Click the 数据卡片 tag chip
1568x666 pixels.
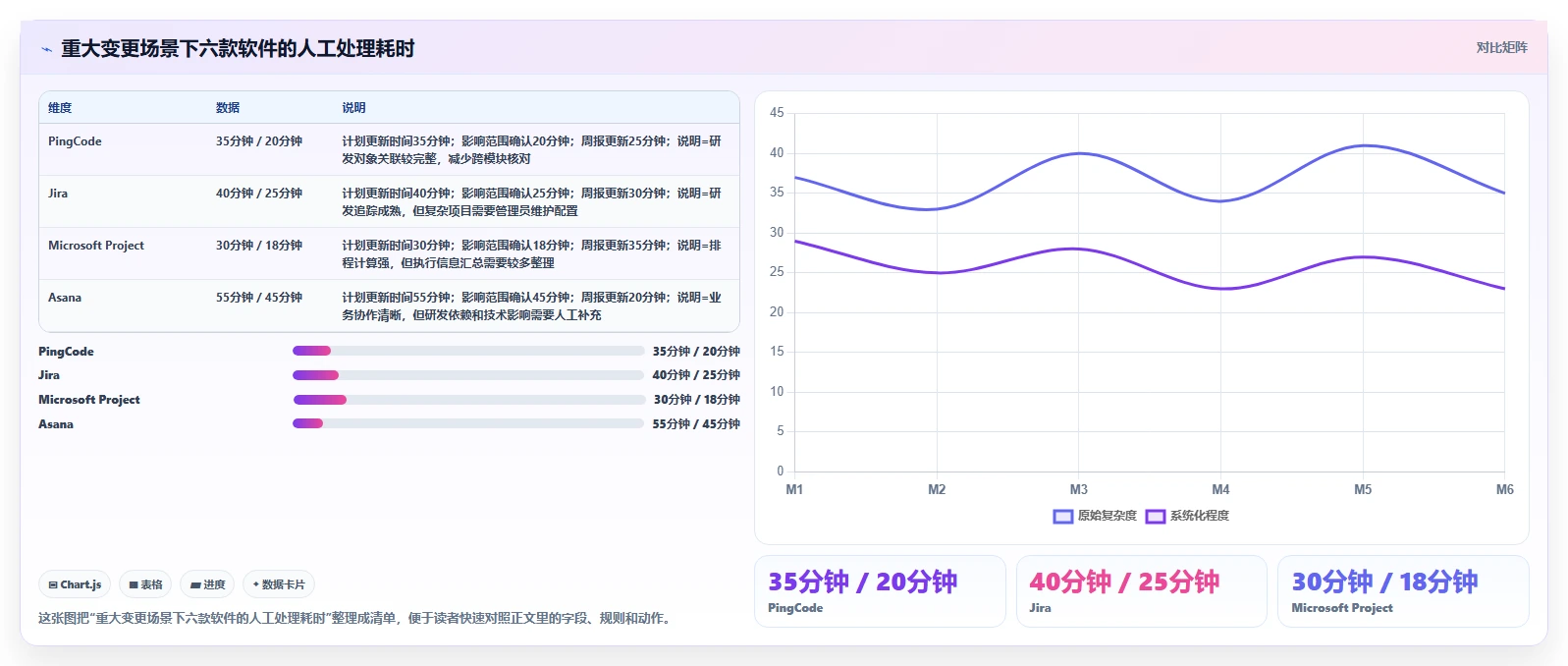click(x=279, y=584)
